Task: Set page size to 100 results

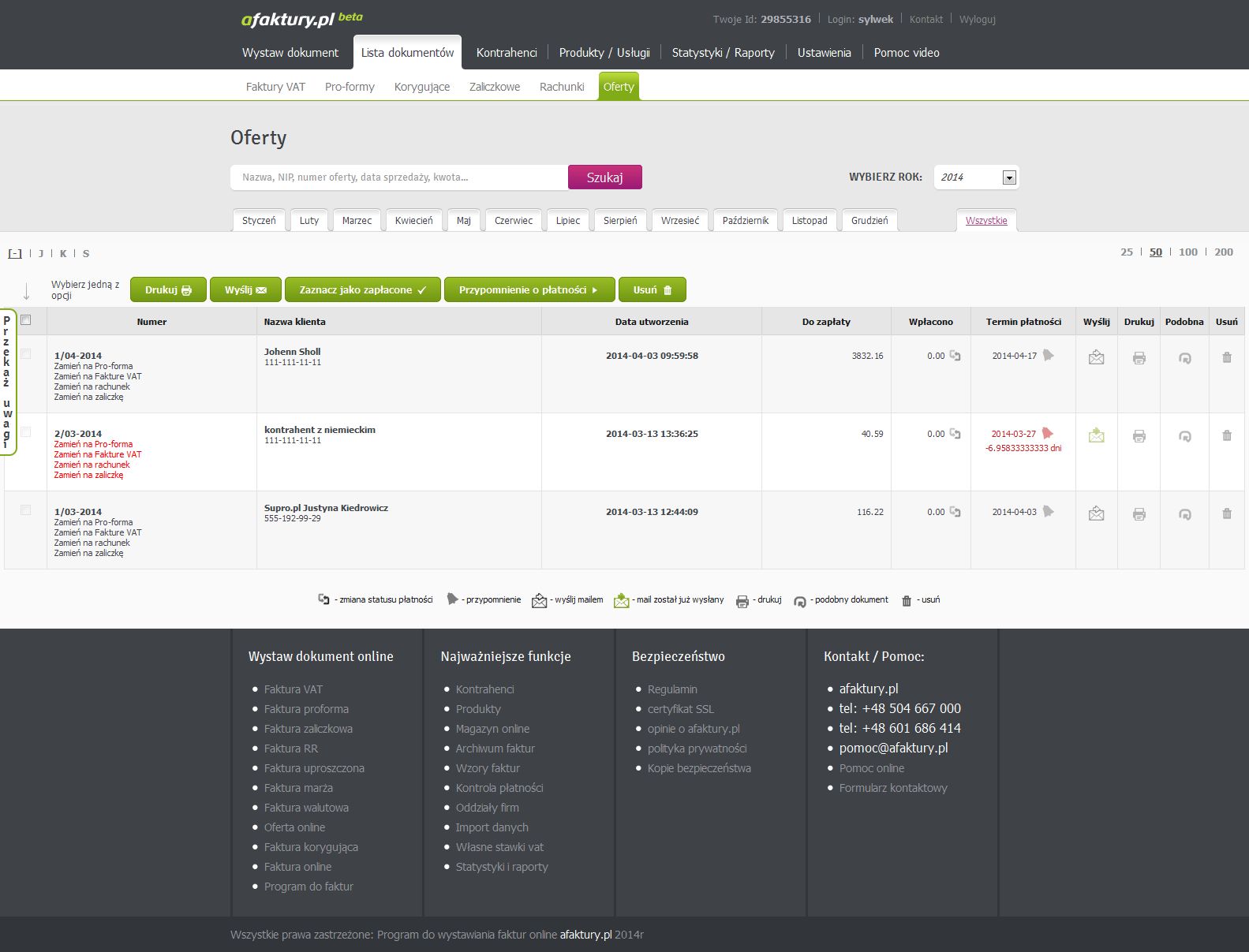Action: [1187, 252]
